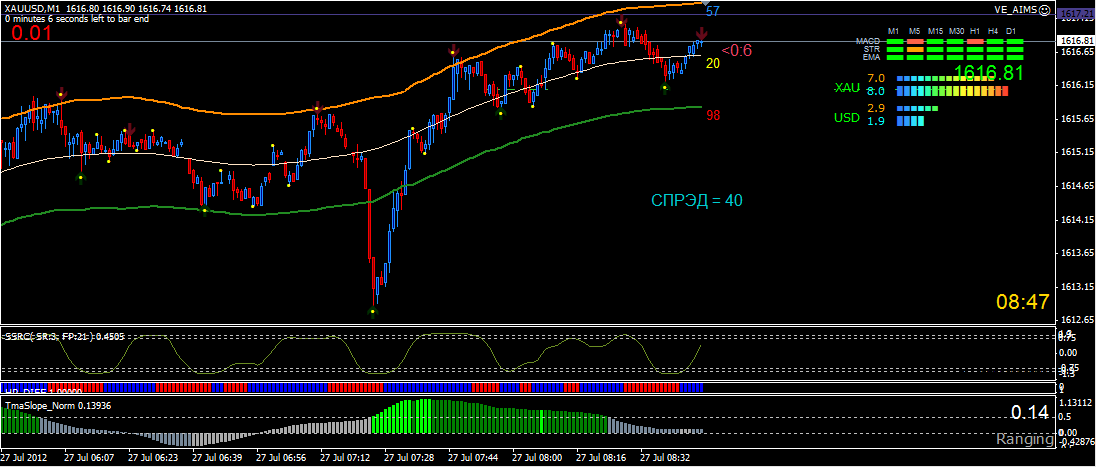
Task: Click the down arrow signal near 07:44
Action: (x=453, y=50)
